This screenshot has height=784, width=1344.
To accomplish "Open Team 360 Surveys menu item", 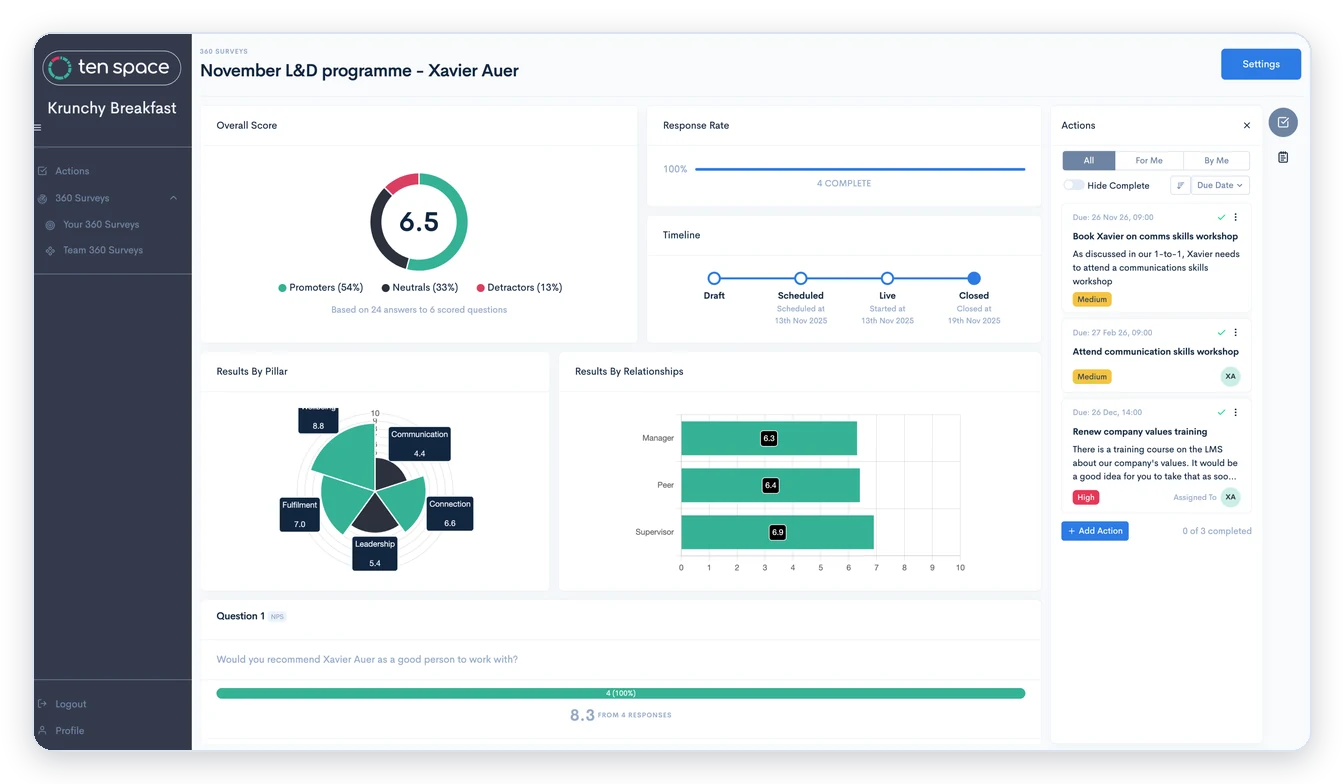I will [103, 250].
